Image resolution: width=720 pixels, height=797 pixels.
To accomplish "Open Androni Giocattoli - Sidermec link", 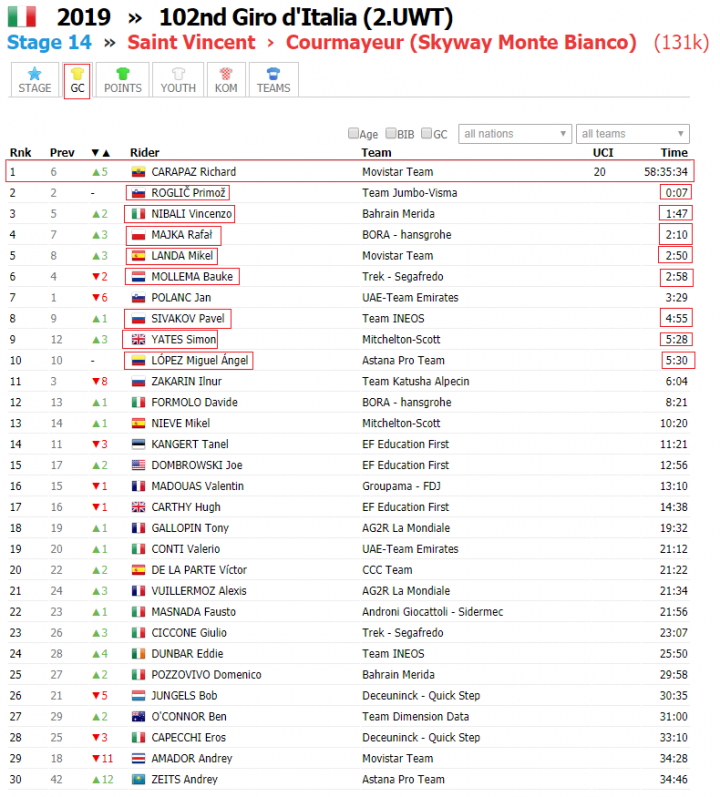I will 432,611.
